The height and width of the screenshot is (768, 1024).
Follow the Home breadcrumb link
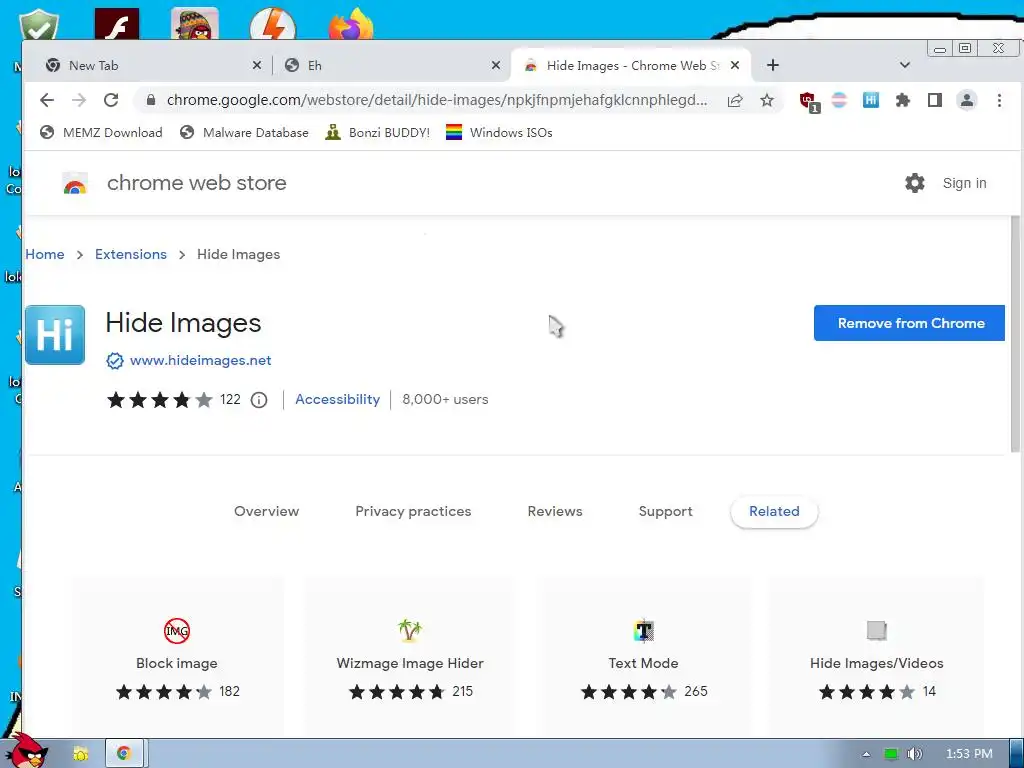(x=44, y=254)
